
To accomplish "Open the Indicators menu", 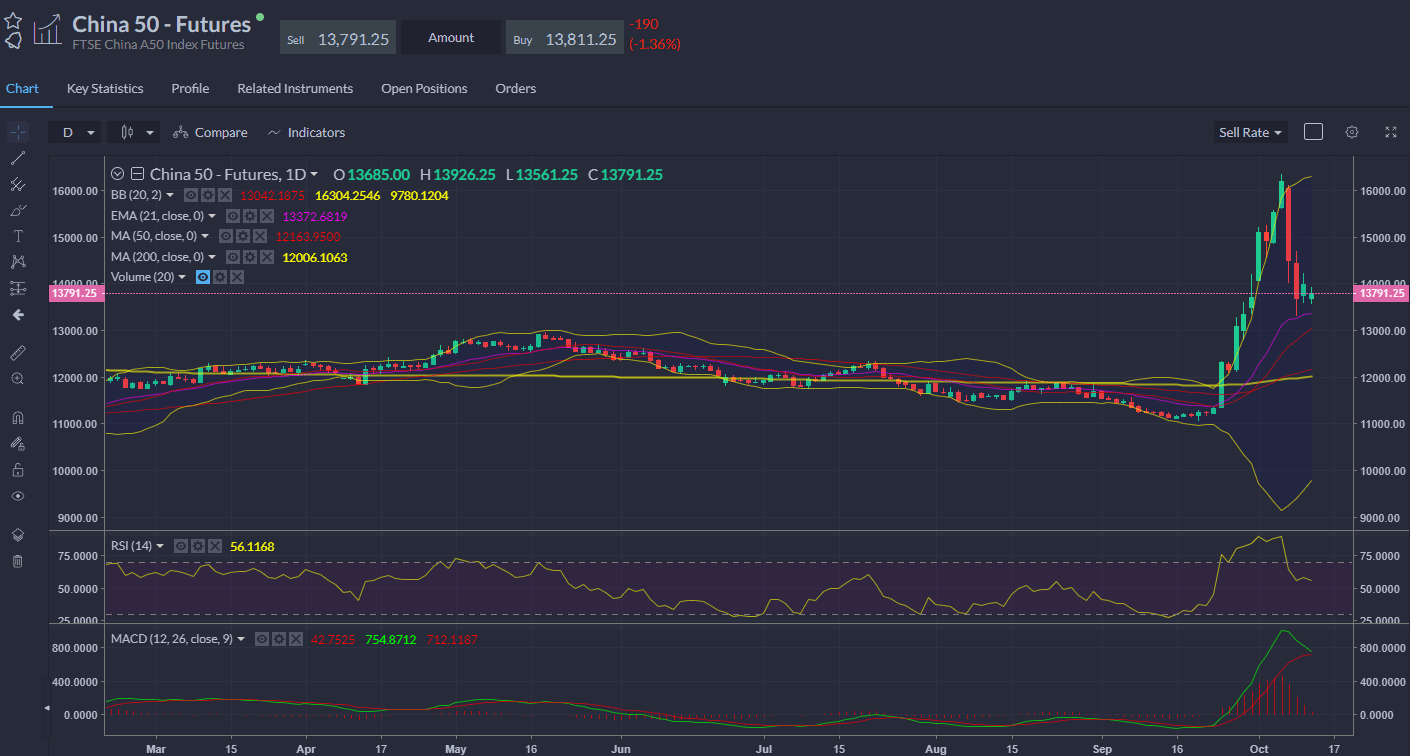I will pyautogui.click(x=306, y=132).
